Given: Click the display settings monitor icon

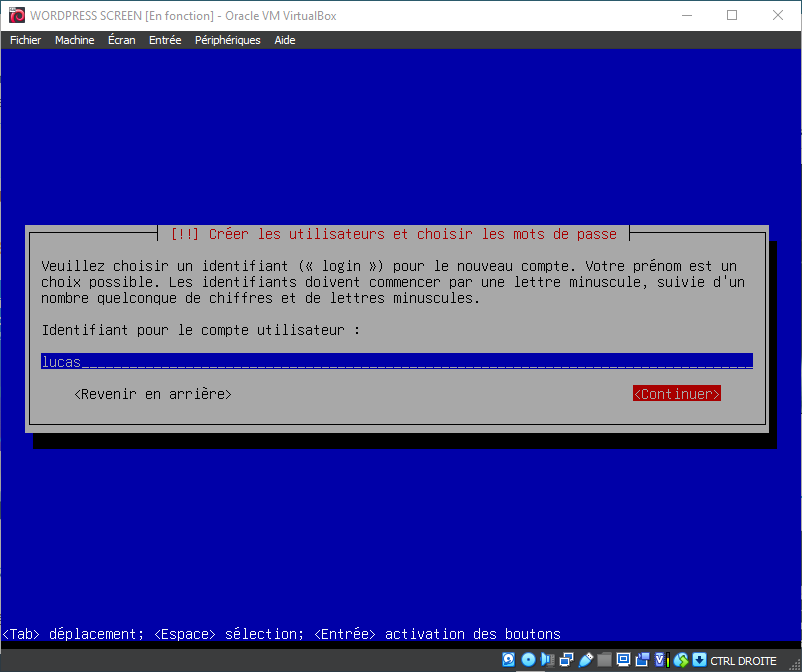Looking at the screenshot, I should point(624,660).
